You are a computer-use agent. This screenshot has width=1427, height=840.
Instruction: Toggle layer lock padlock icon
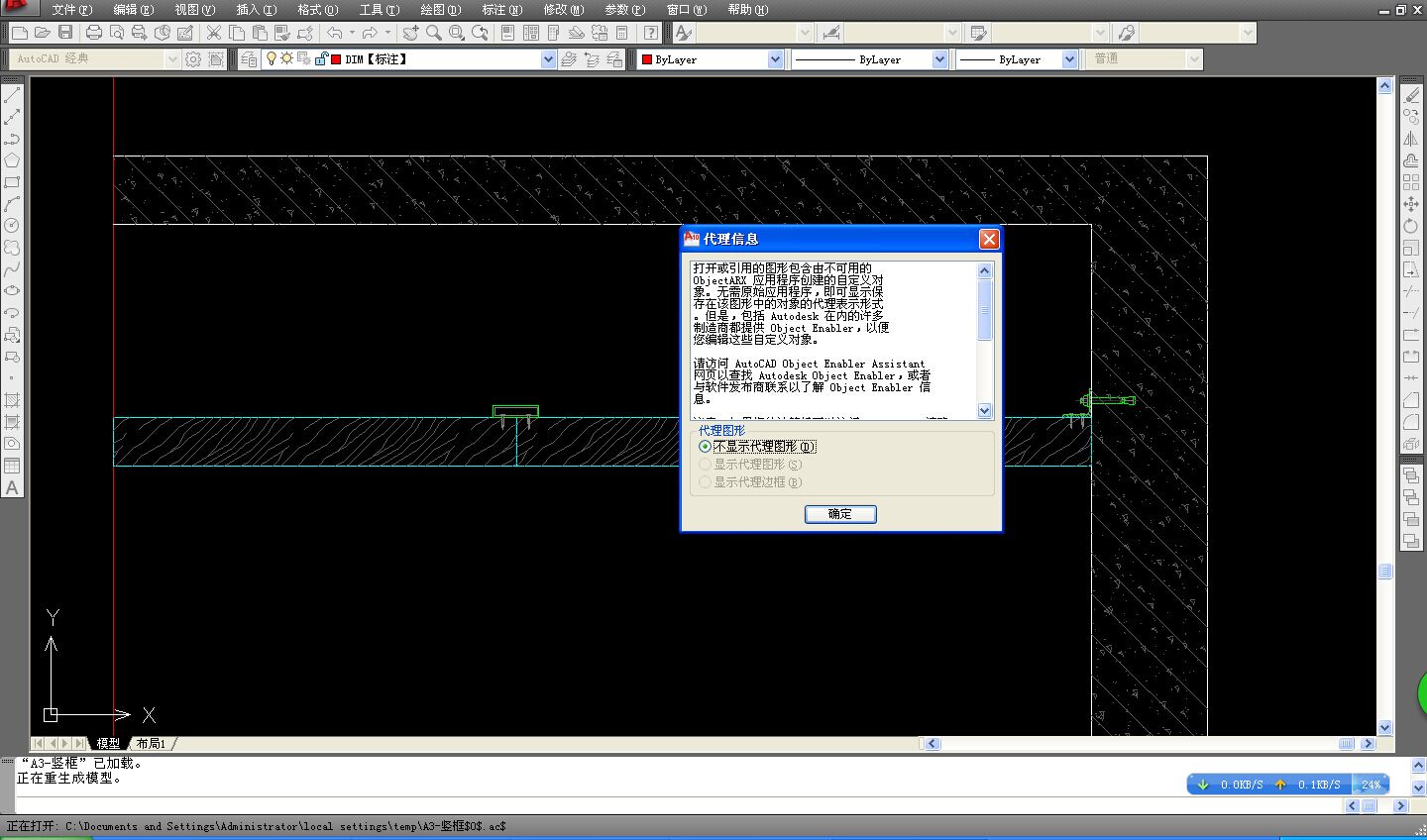(321, 59)
